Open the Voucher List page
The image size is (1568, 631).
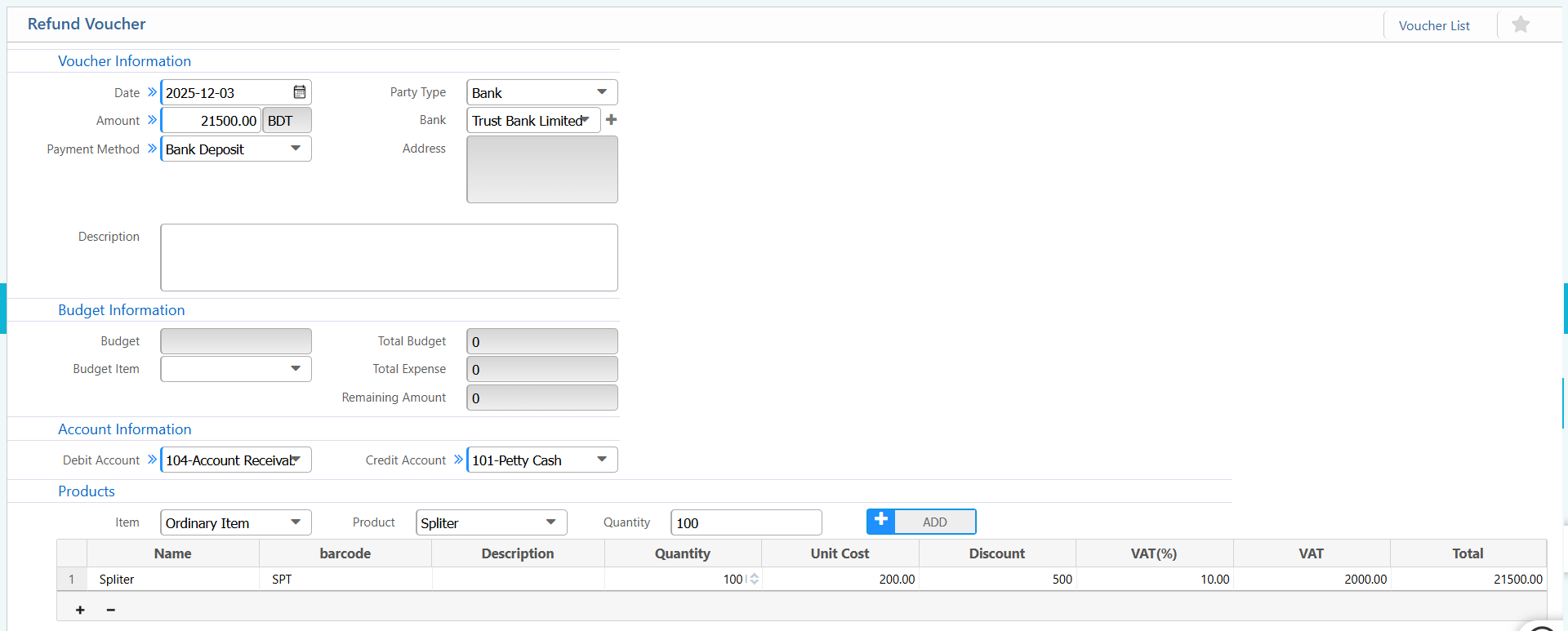pos(1433,25)
